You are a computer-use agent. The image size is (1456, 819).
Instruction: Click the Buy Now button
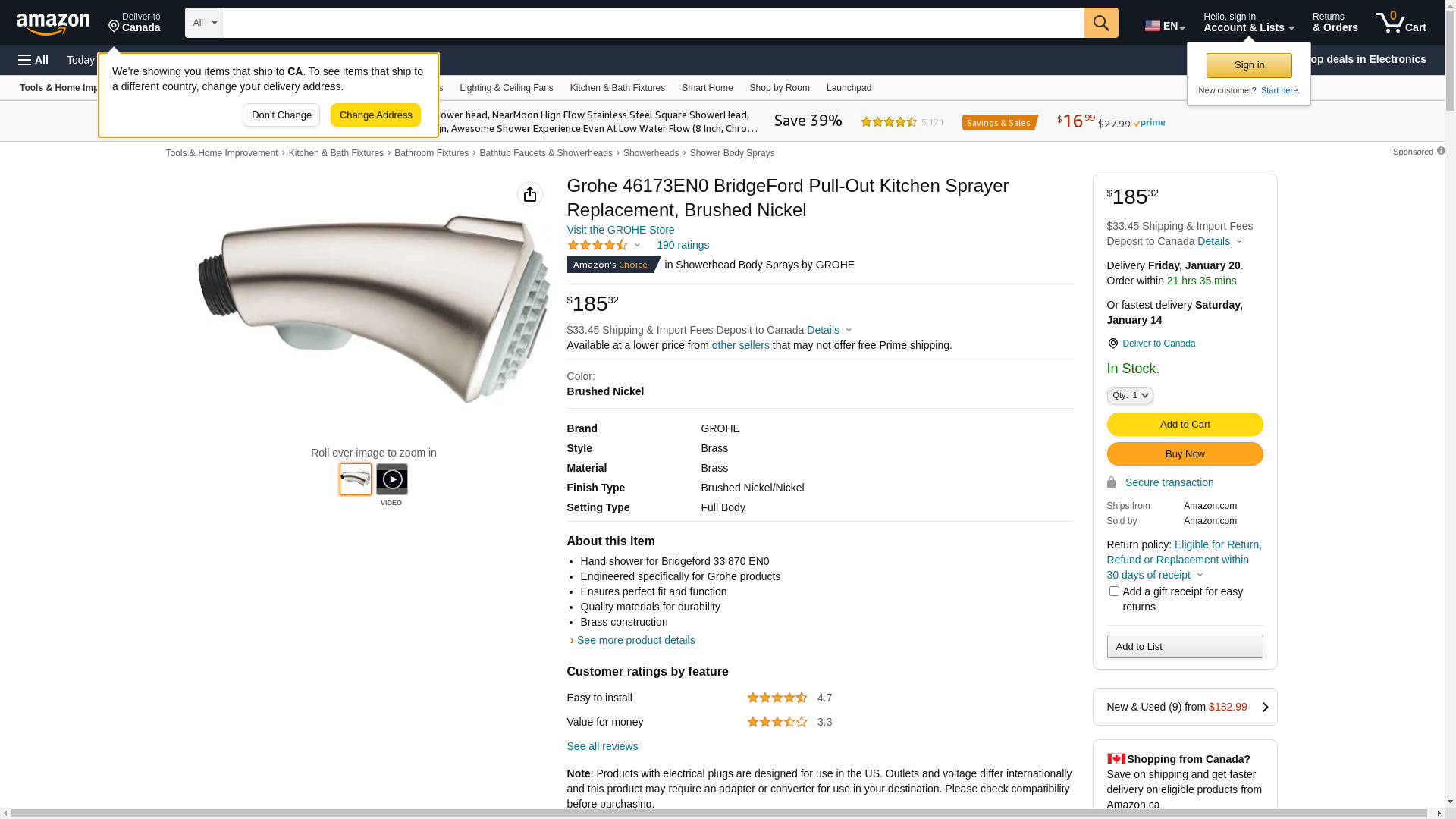pyautogui.click(x=1185, y=453)
